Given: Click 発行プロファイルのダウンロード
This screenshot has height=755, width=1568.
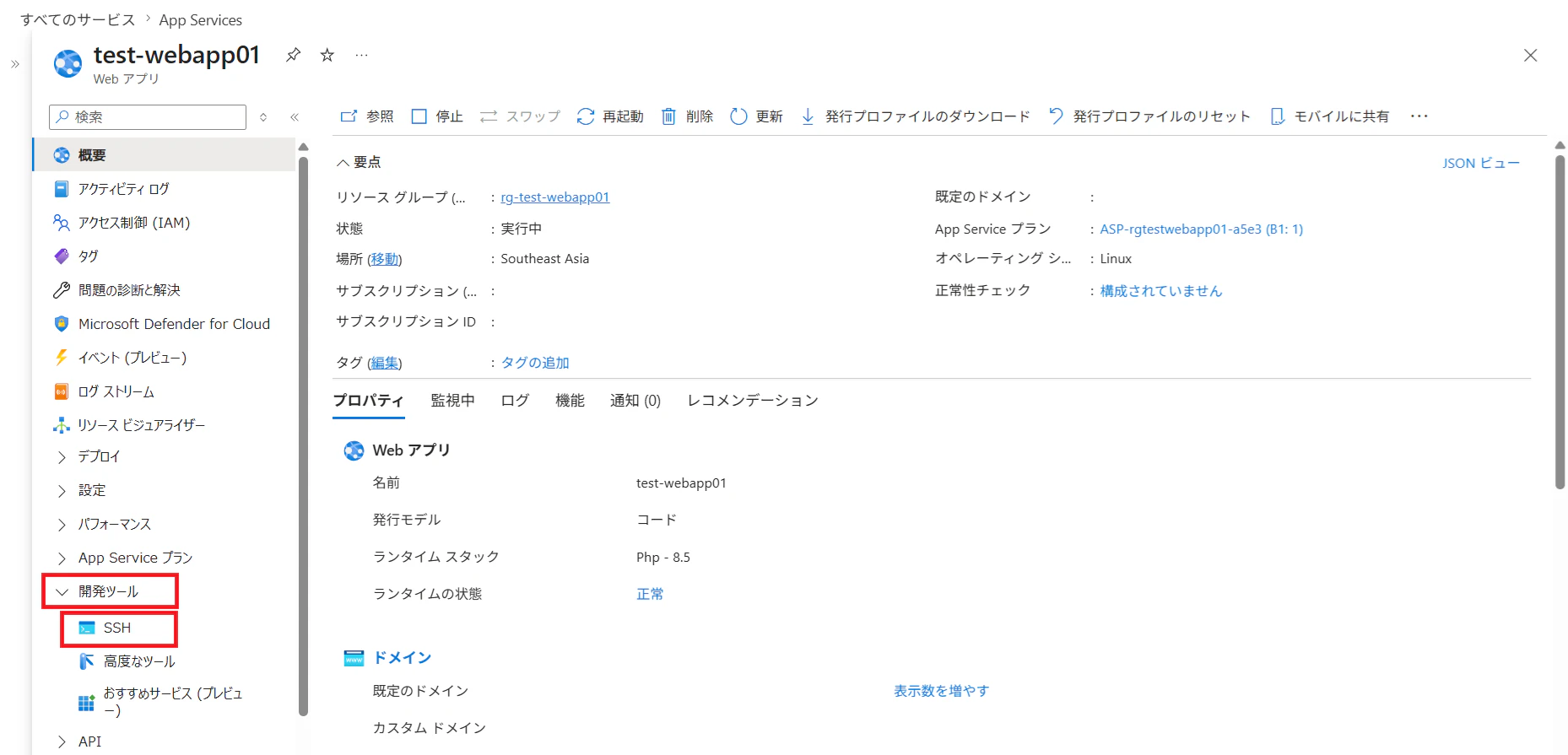Looking at the screenshot, I should click(x=916, y=116).
